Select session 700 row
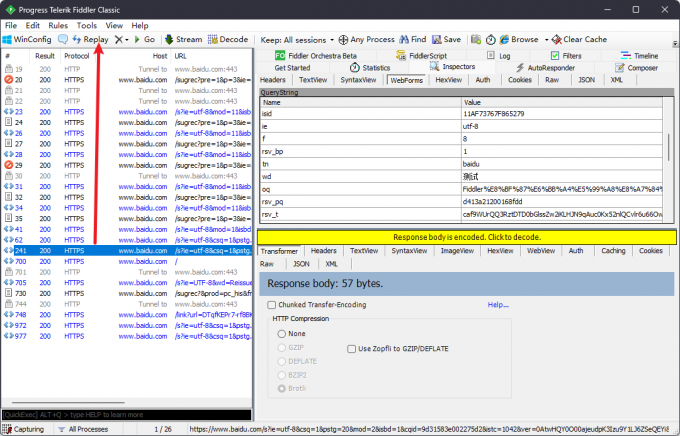680x436 pixels. click(127, 262)
